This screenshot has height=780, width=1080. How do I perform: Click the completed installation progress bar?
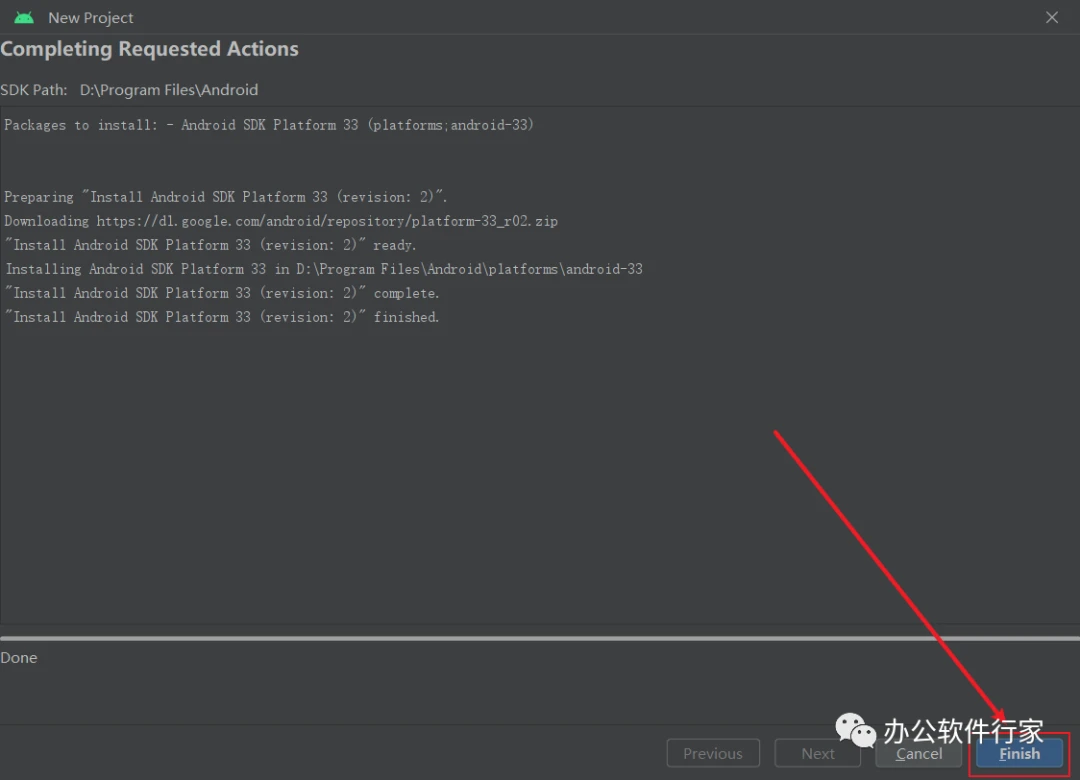point(540,638)
